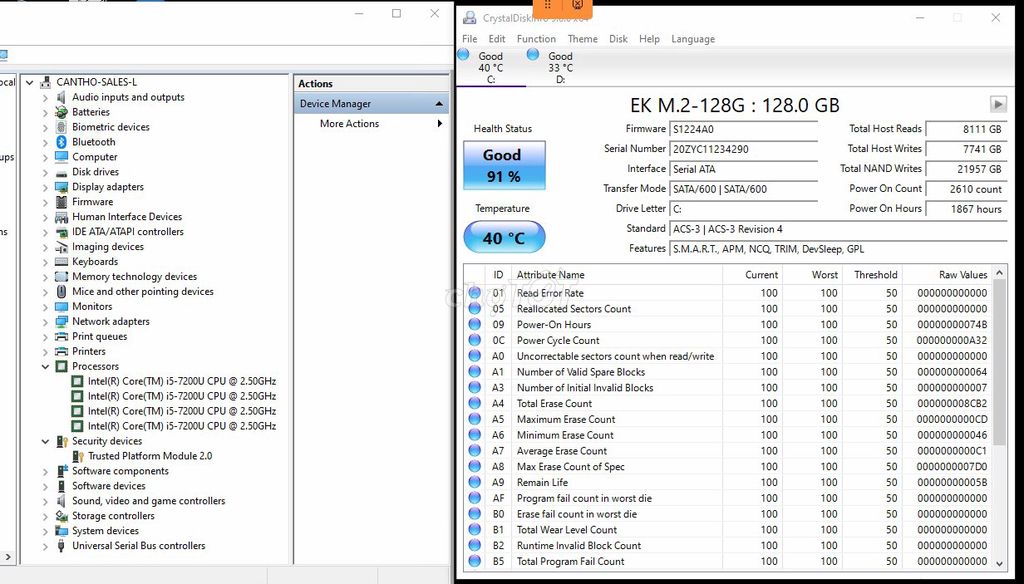Select the Total Erase Count attribute row
The height and width of the screenshot is (584, 1024).
tap(728, 404)
